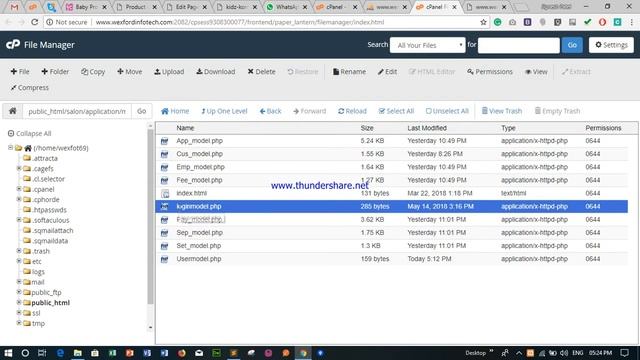
Task: Open Permissions for selected file
Action: [490, 71]
